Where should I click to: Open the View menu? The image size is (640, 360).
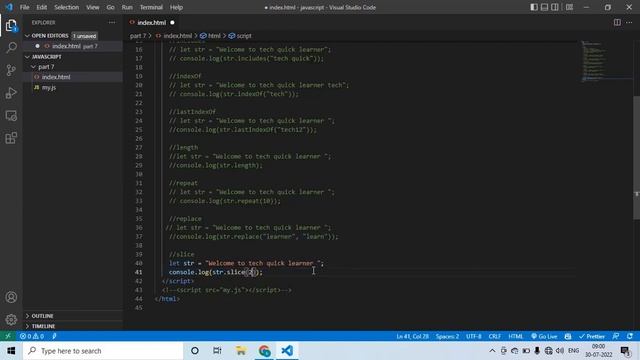(x=93, y=7)
